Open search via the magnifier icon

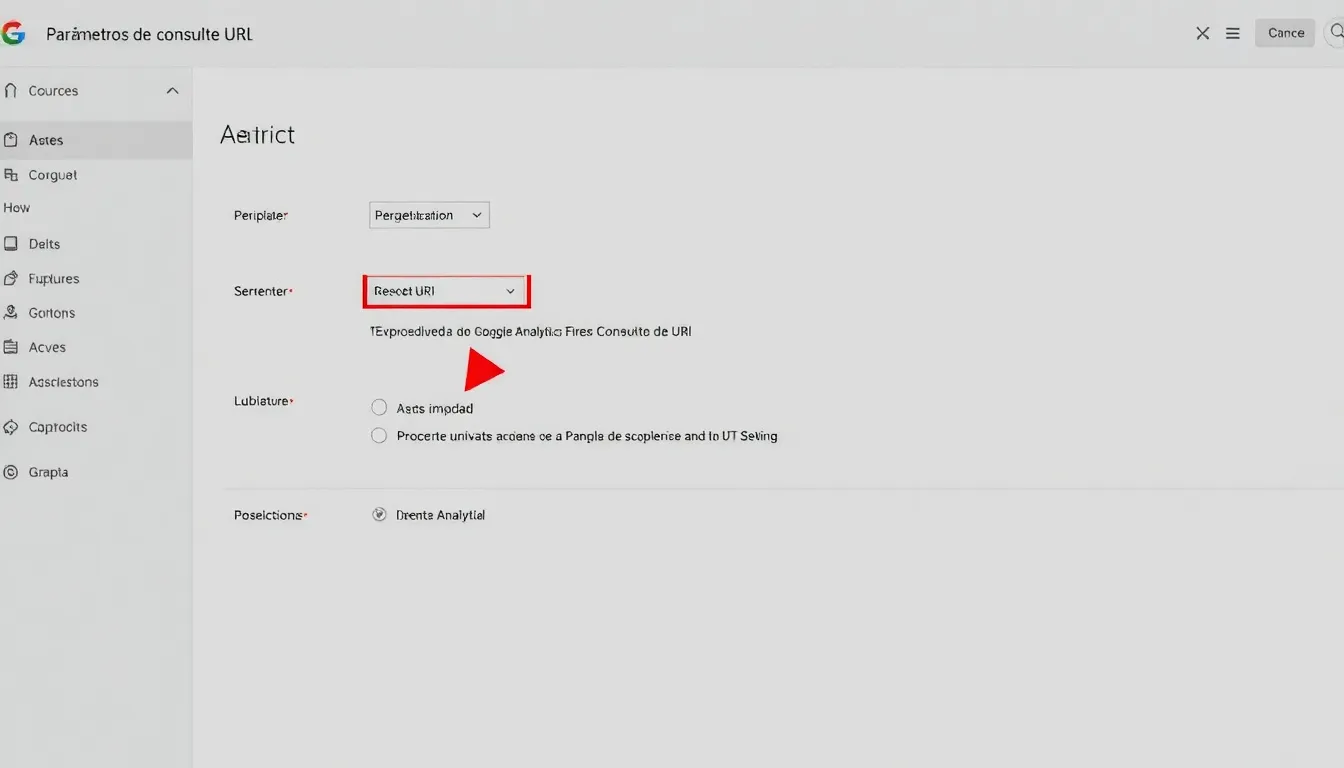(x=1336, y=33)
